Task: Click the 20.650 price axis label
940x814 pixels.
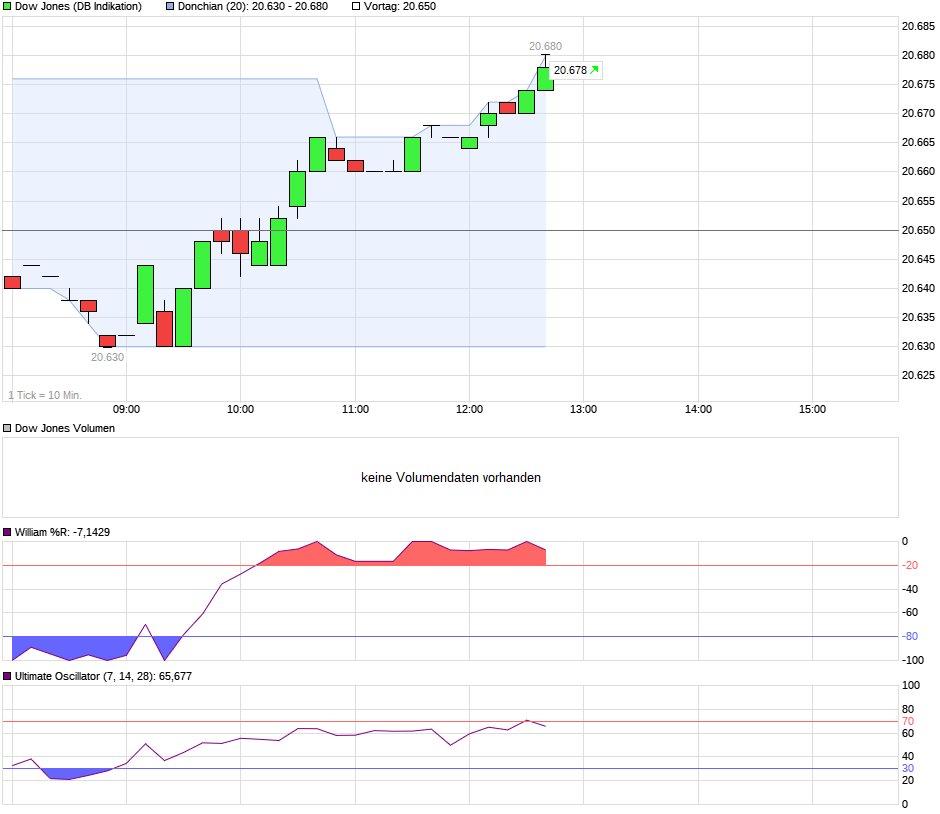Action: coord(918,230)
